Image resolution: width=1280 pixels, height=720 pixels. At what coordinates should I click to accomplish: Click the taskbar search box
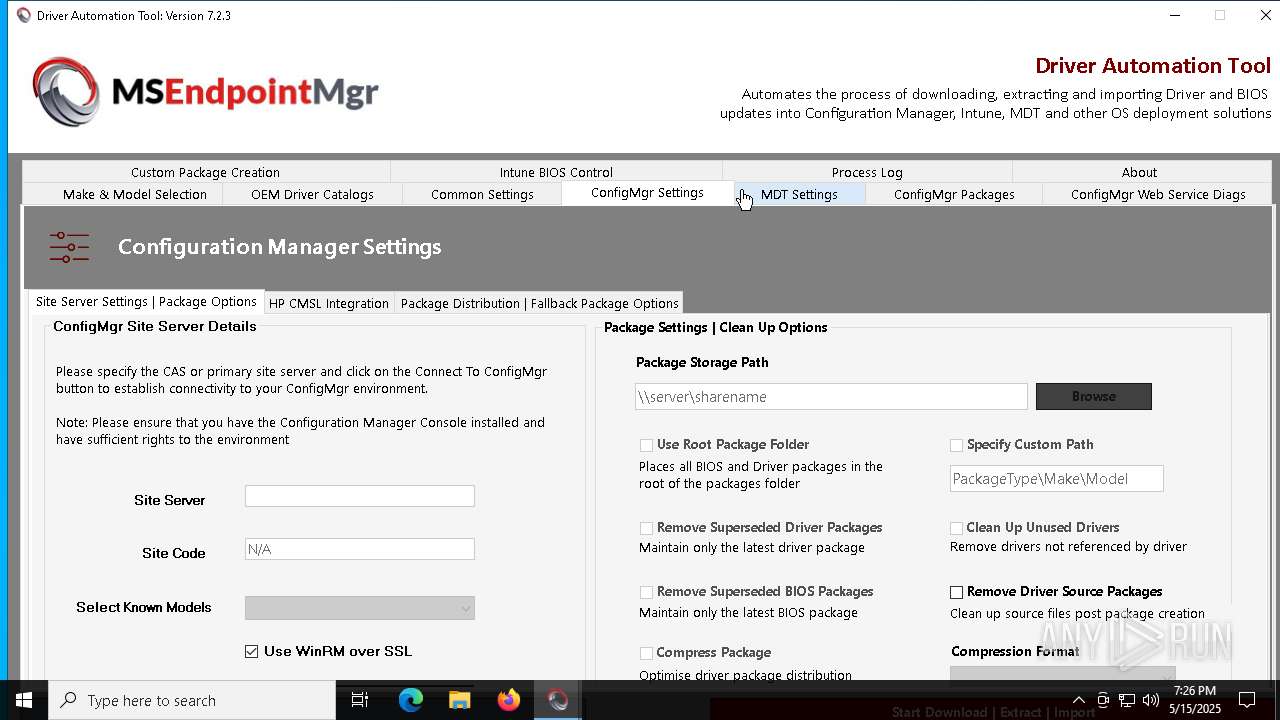192,700
